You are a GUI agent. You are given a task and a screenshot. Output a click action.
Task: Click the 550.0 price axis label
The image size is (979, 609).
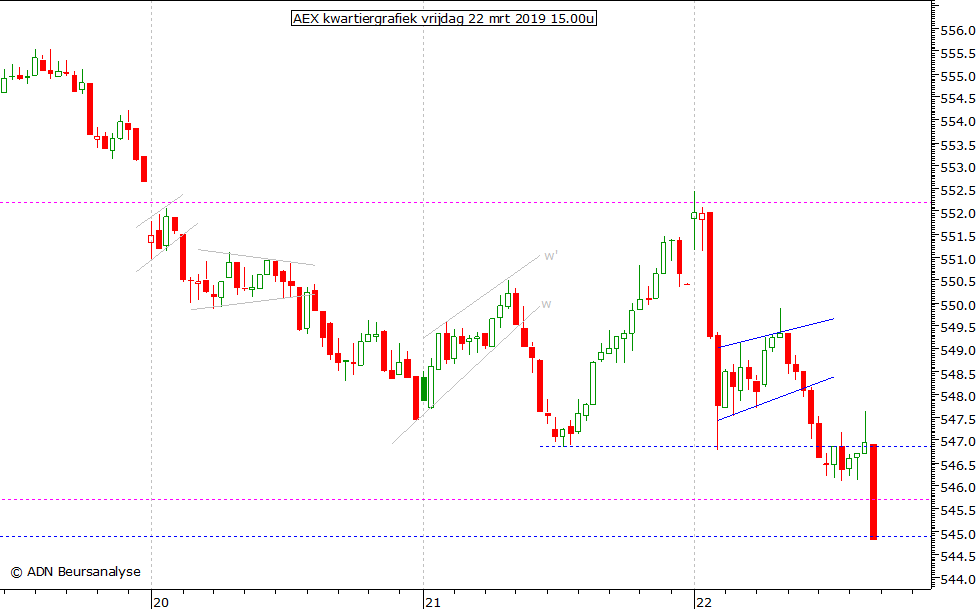958,306
